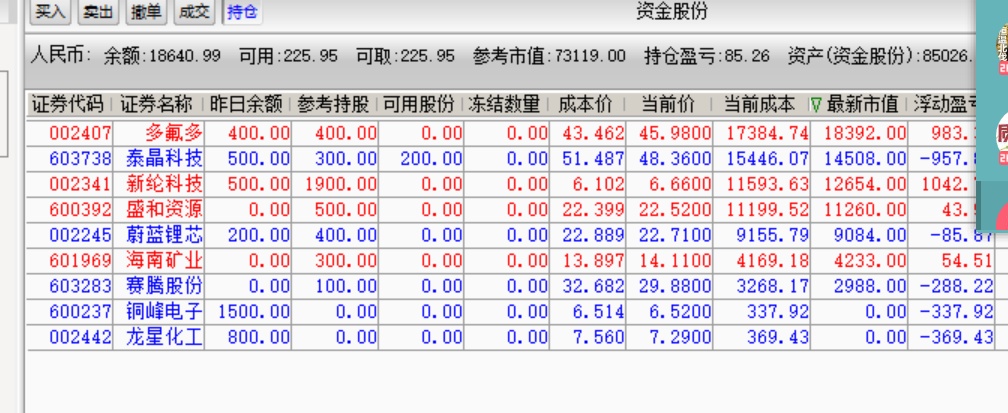Click the 冻结数量 column header
The width and height of the screenshot is (1008, 413).
(x=504, y=104)
